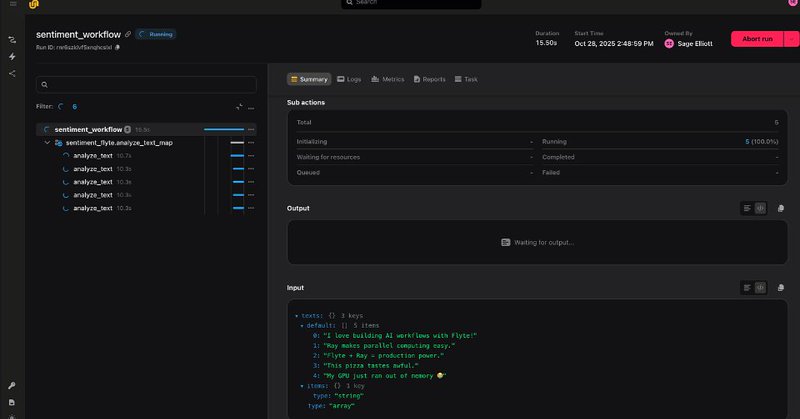Screen dimensions: 800x419
Task: Focus the top Search bar
Action: [411, 3]
